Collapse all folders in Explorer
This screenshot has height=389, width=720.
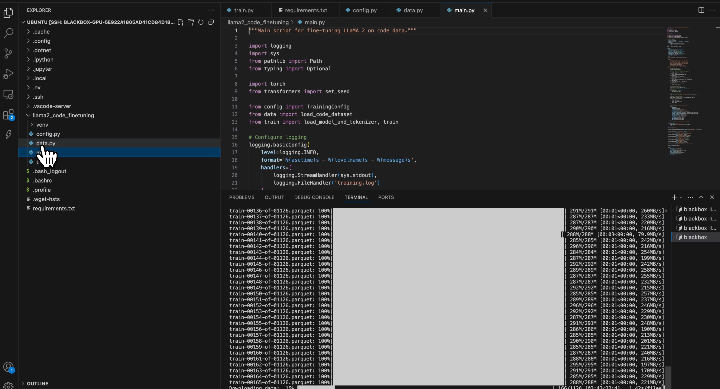coord(211,22)
